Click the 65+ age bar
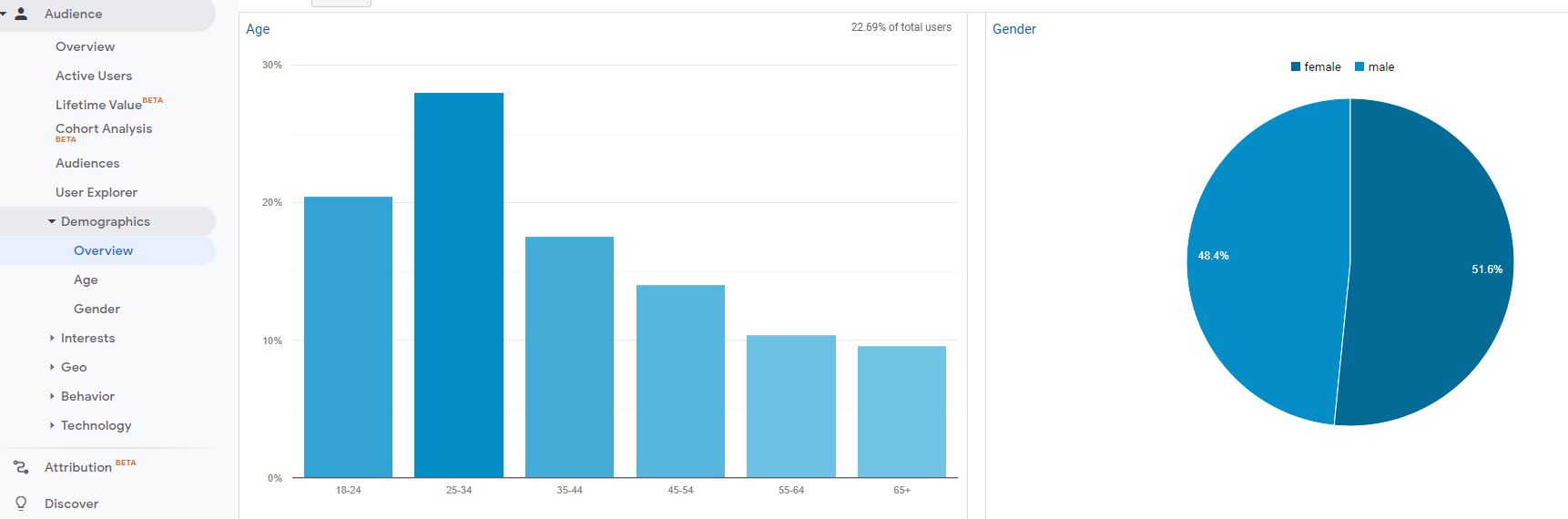Viewport: 1568px width, 519px height. coord(901,412)
